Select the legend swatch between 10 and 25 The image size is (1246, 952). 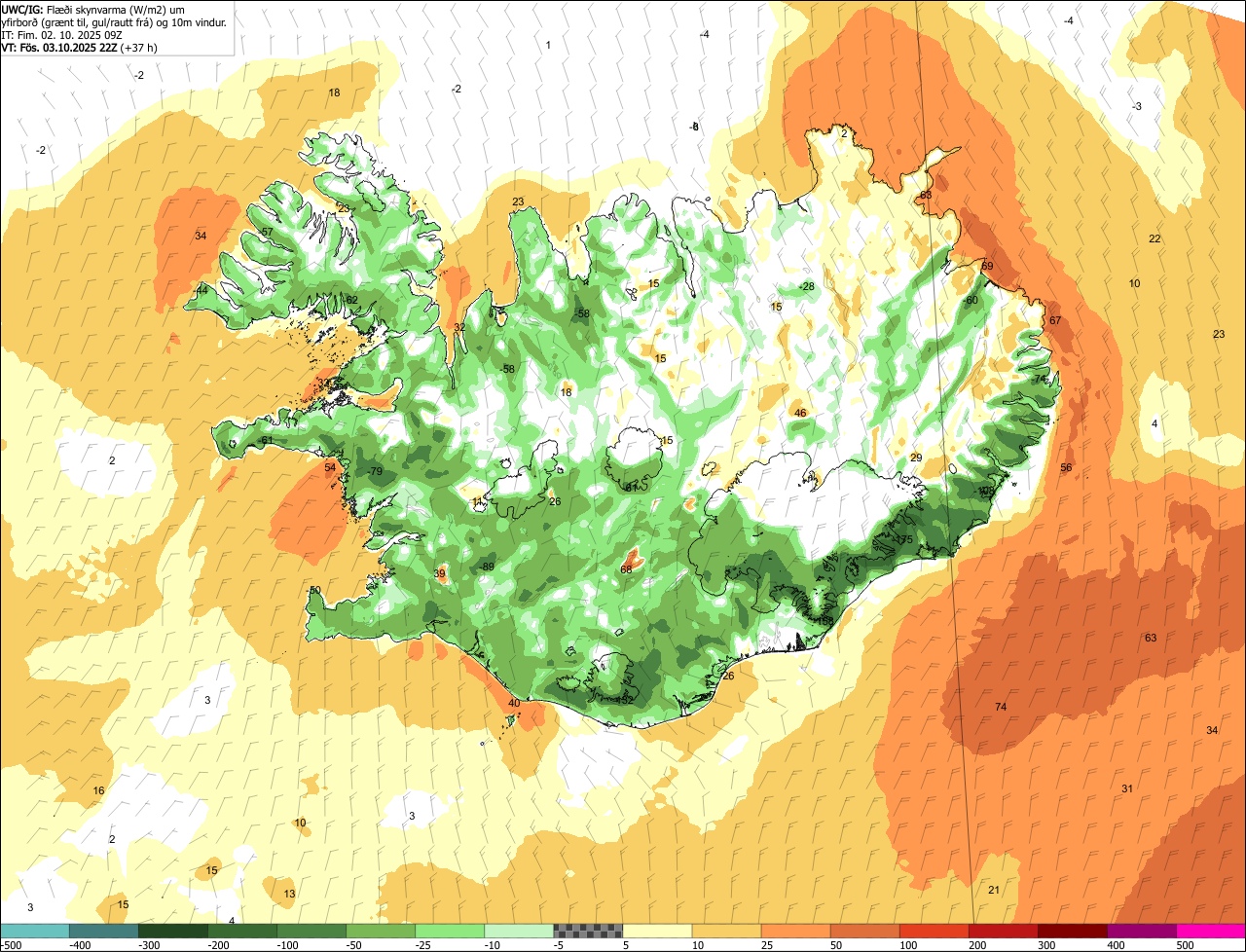[x=726, y=930]
